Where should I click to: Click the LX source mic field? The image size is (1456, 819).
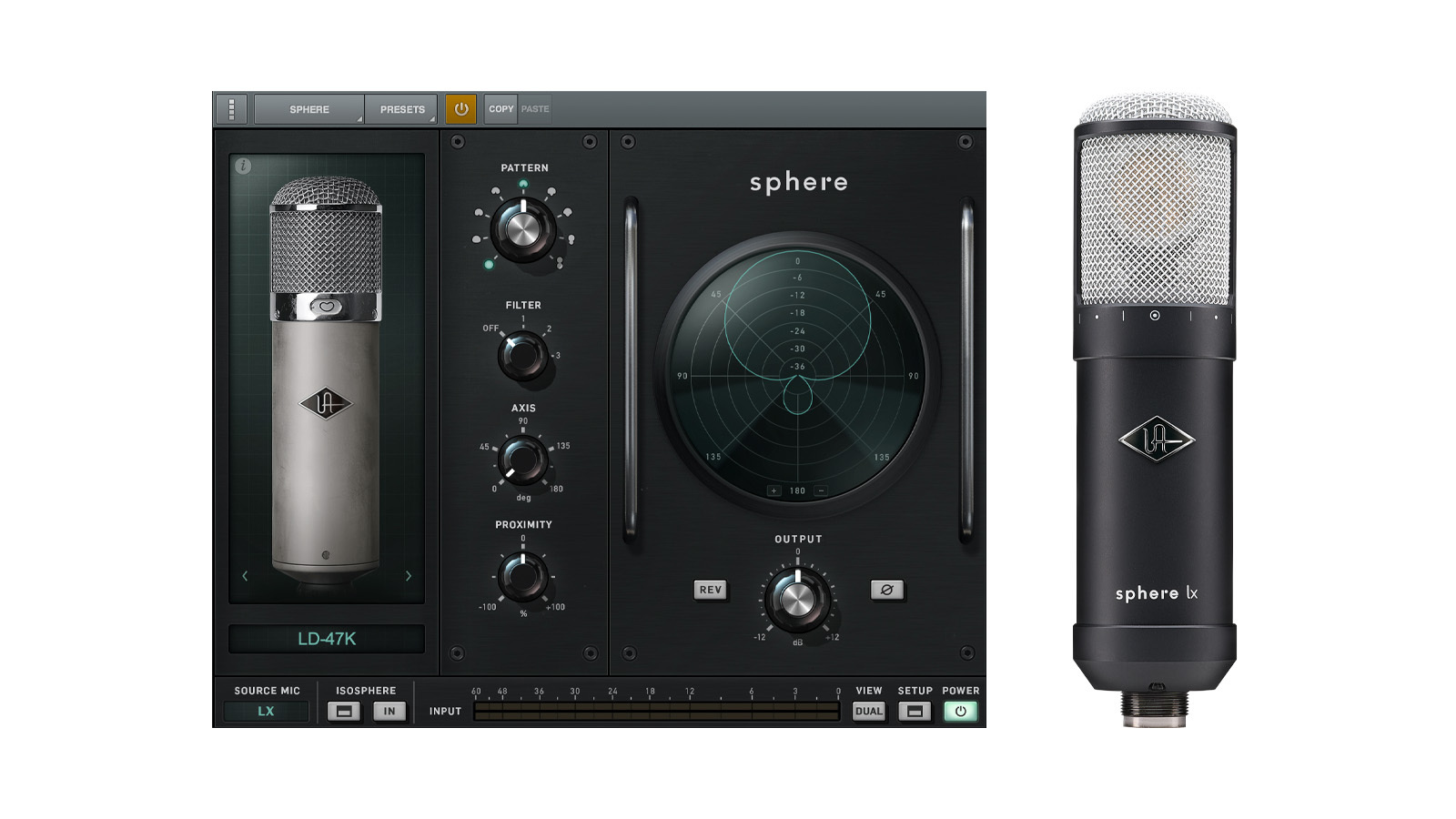pyautogui.click(x=266, y=712)
